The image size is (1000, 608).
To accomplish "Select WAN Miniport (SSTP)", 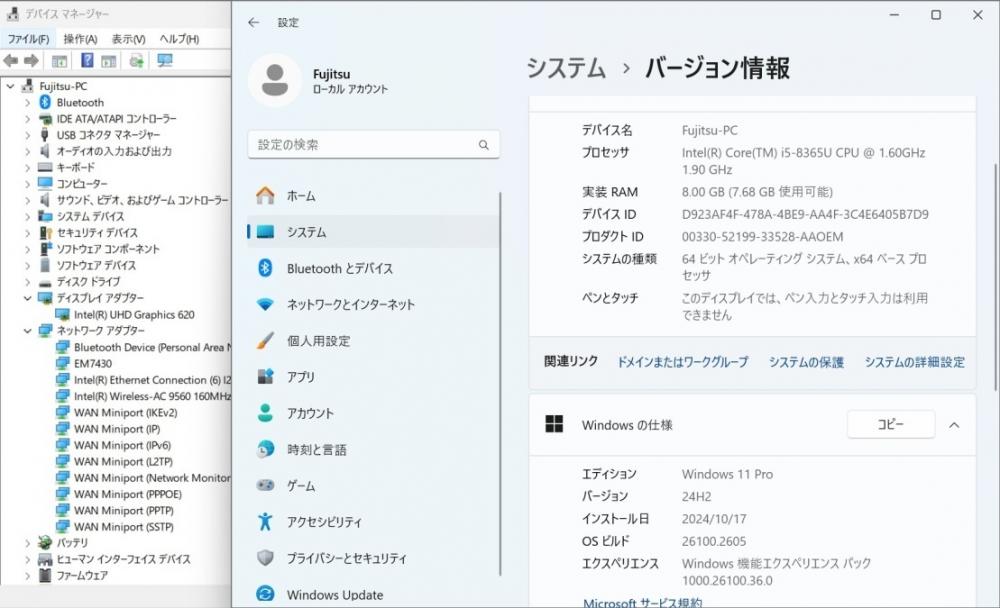I will [124, 526].
